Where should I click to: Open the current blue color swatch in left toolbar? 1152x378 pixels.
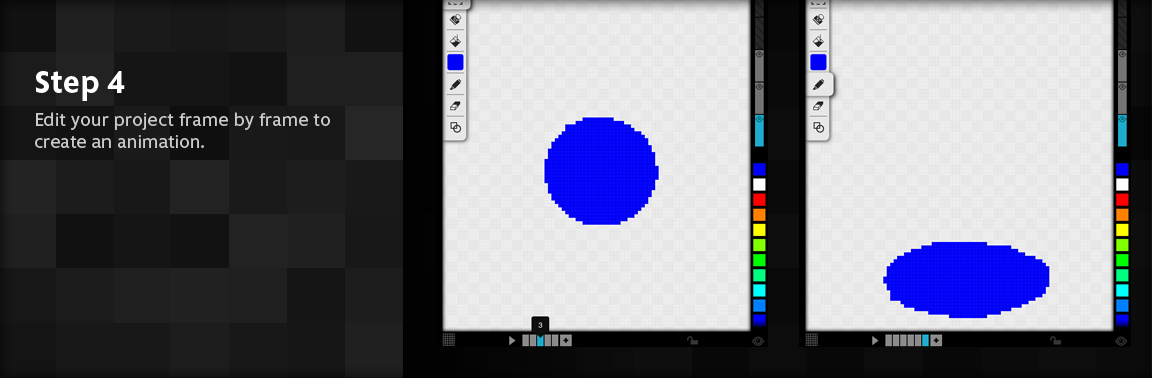(x=456, y=63)
